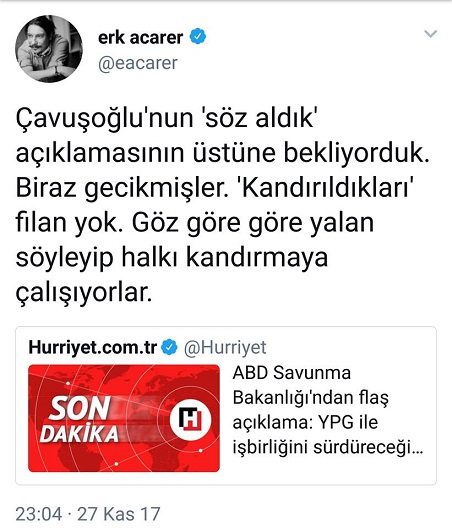
Task: Click the 'Kandırıldıkları' word in tweet
Action: (x=326, y=188)
